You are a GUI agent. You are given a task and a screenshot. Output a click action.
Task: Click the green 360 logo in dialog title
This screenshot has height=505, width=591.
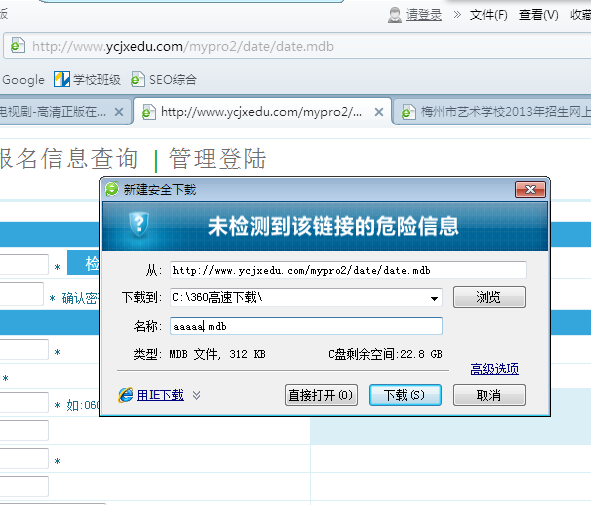click(112, 189)
